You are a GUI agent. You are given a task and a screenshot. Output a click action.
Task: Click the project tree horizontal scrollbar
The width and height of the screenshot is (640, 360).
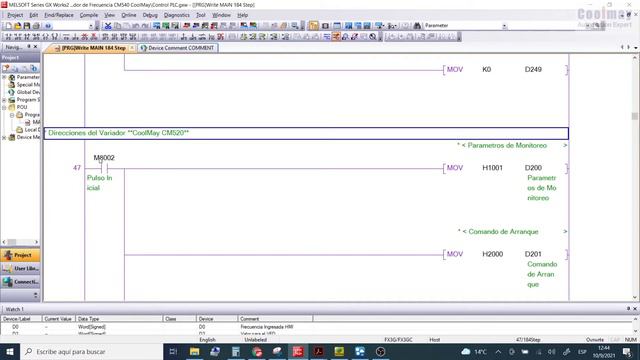pyautogui.click(x=20, y=242)
